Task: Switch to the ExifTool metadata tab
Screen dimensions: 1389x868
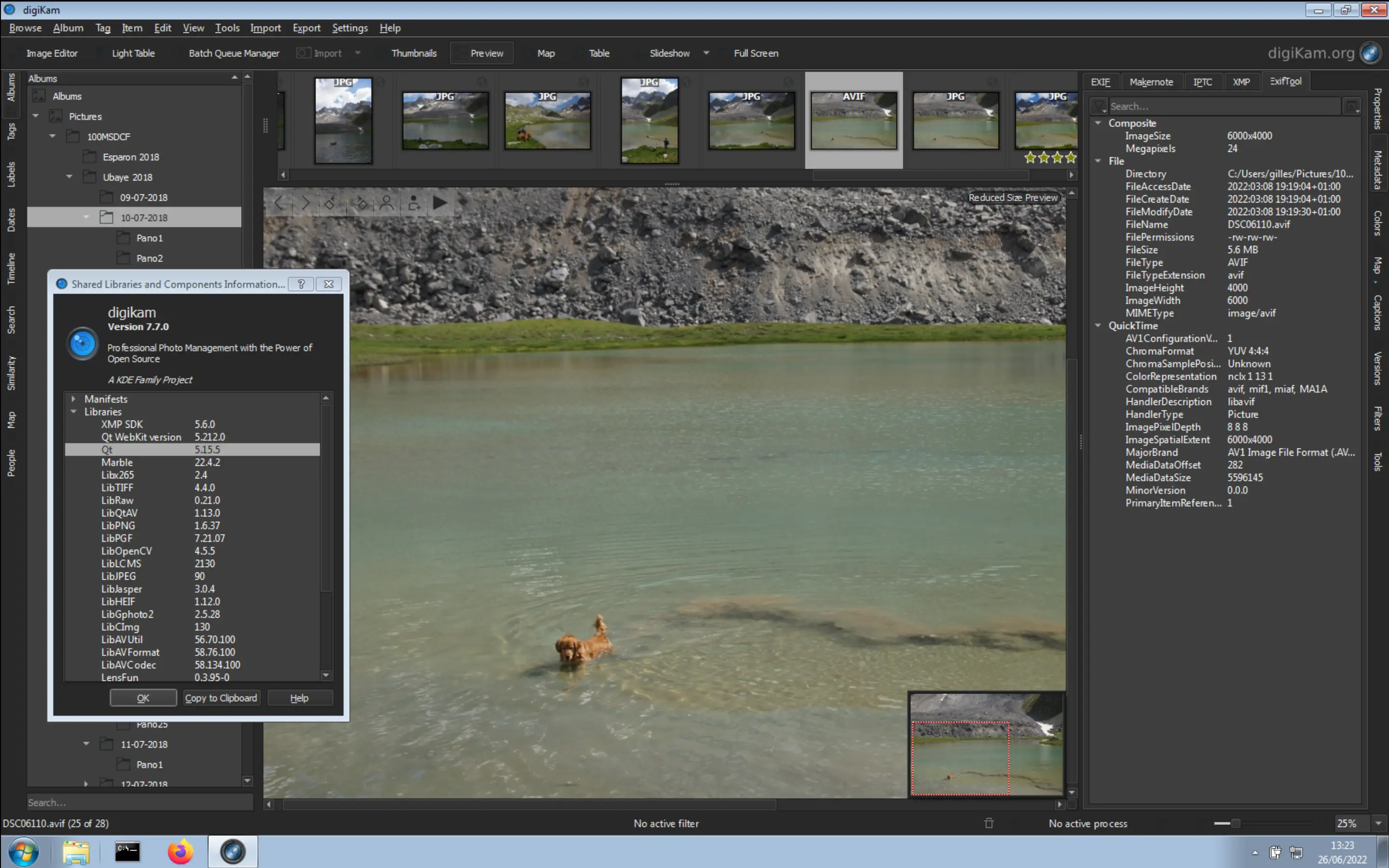Action: click(1285, 81)
